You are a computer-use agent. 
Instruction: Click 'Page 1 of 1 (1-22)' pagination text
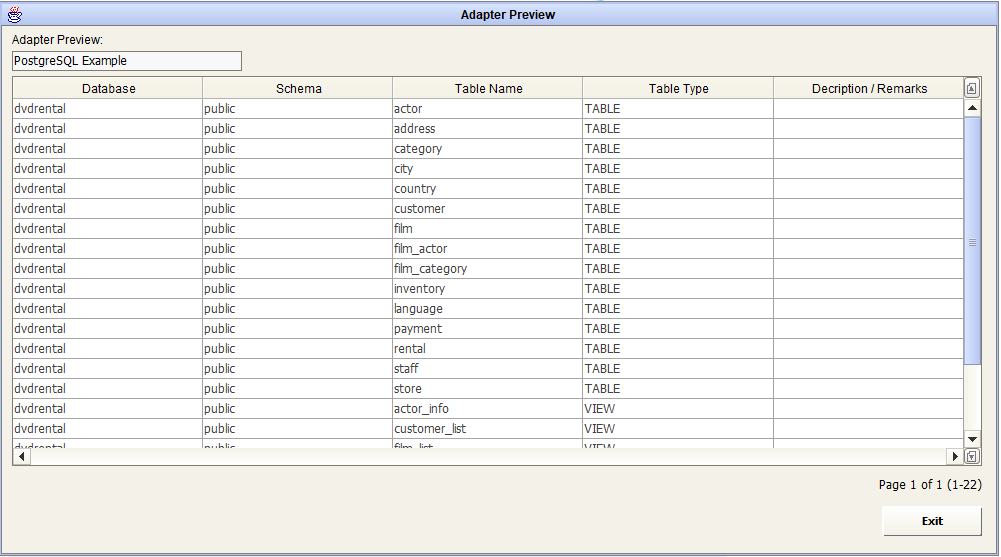930,484
